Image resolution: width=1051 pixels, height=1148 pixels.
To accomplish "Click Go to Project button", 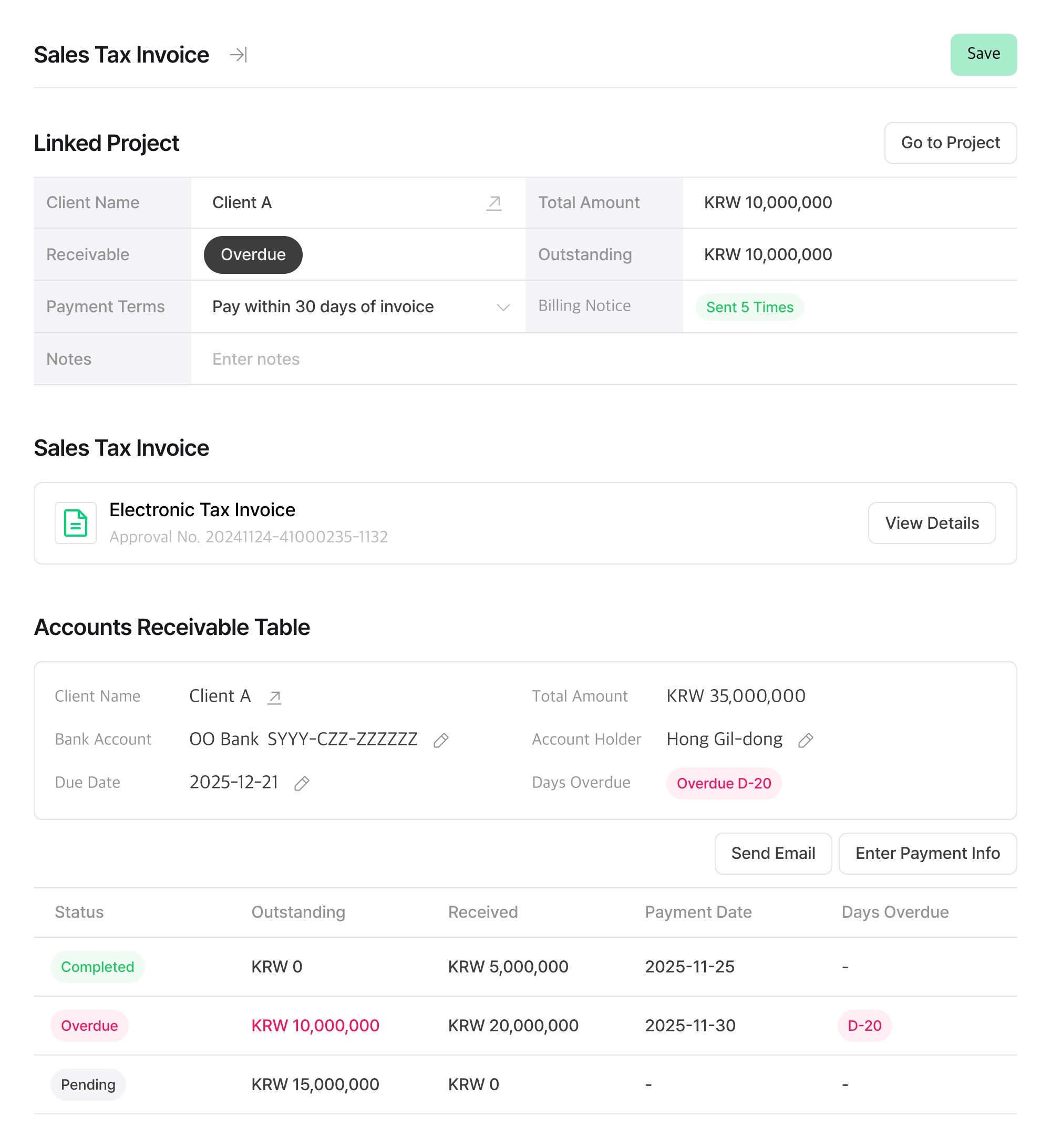I will click(950, 142).
